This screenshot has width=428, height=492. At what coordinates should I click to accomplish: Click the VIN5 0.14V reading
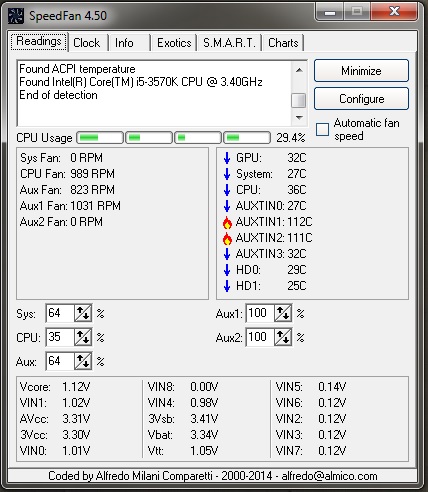coord(311,387)
